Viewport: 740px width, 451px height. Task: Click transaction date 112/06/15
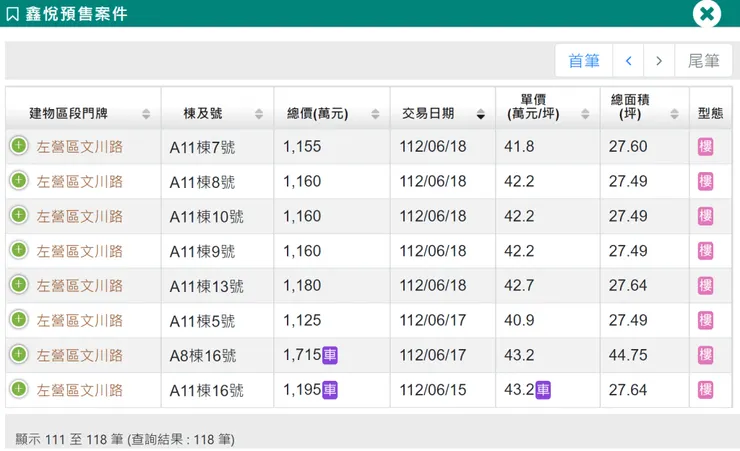tap(433, 390)
